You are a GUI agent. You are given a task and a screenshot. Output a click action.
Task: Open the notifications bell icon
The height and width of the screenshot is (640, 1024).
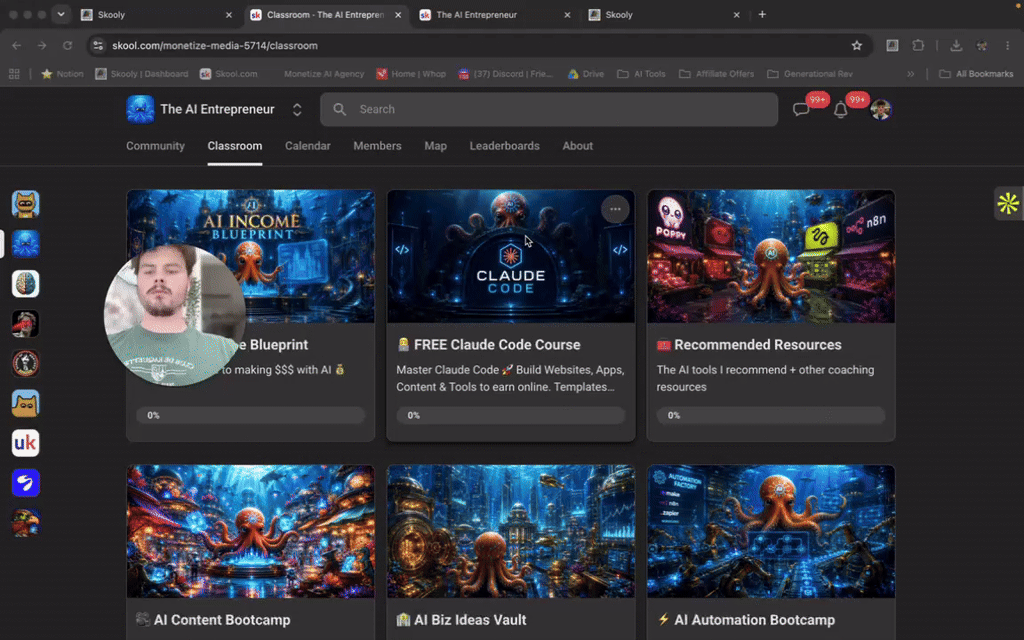click(840, 110)
